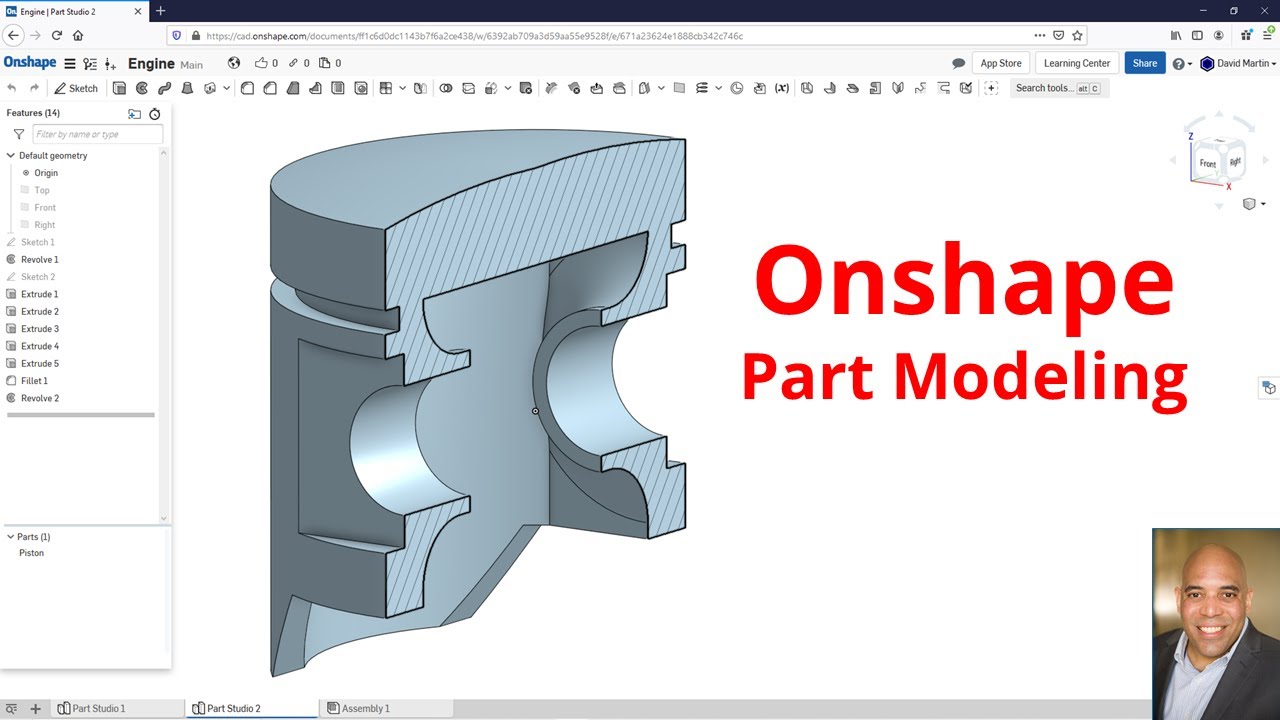Image resolution: width=1280 pixels, height=720 pixels.
Task: Click the Firefox bookmark star icon
Action: pyautogui.click(x=1077, y=35)
